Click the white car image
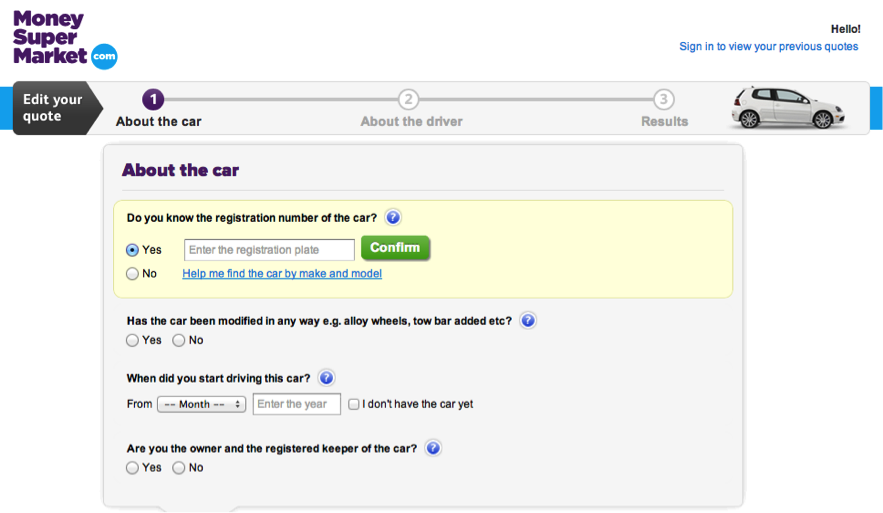Viewport: 883px width, 513px height. click(788, 107)
